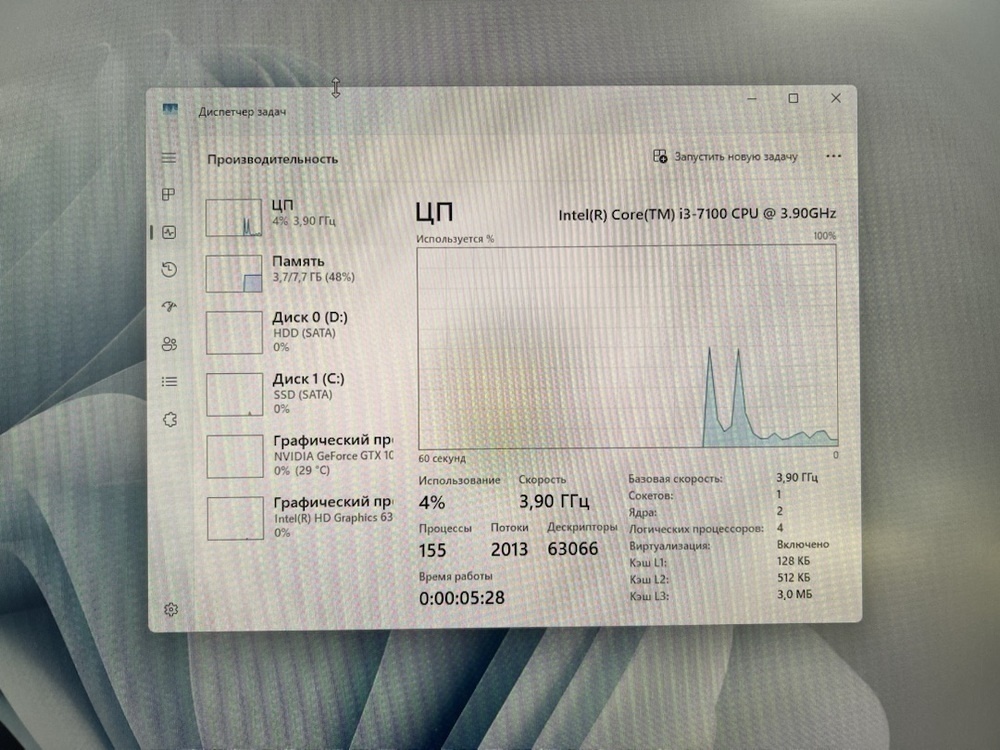Click the 'Производительность' page heading
The width and height of the screenshot is (1000, 750).
pos(272,159)
